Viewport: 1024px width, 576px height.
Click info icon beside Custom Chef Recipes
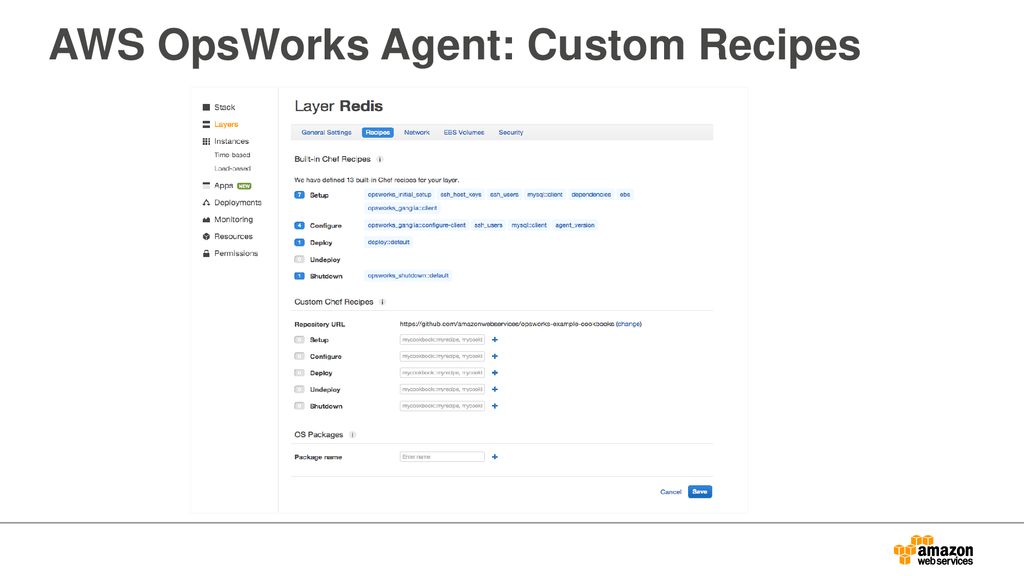(382, 302)
